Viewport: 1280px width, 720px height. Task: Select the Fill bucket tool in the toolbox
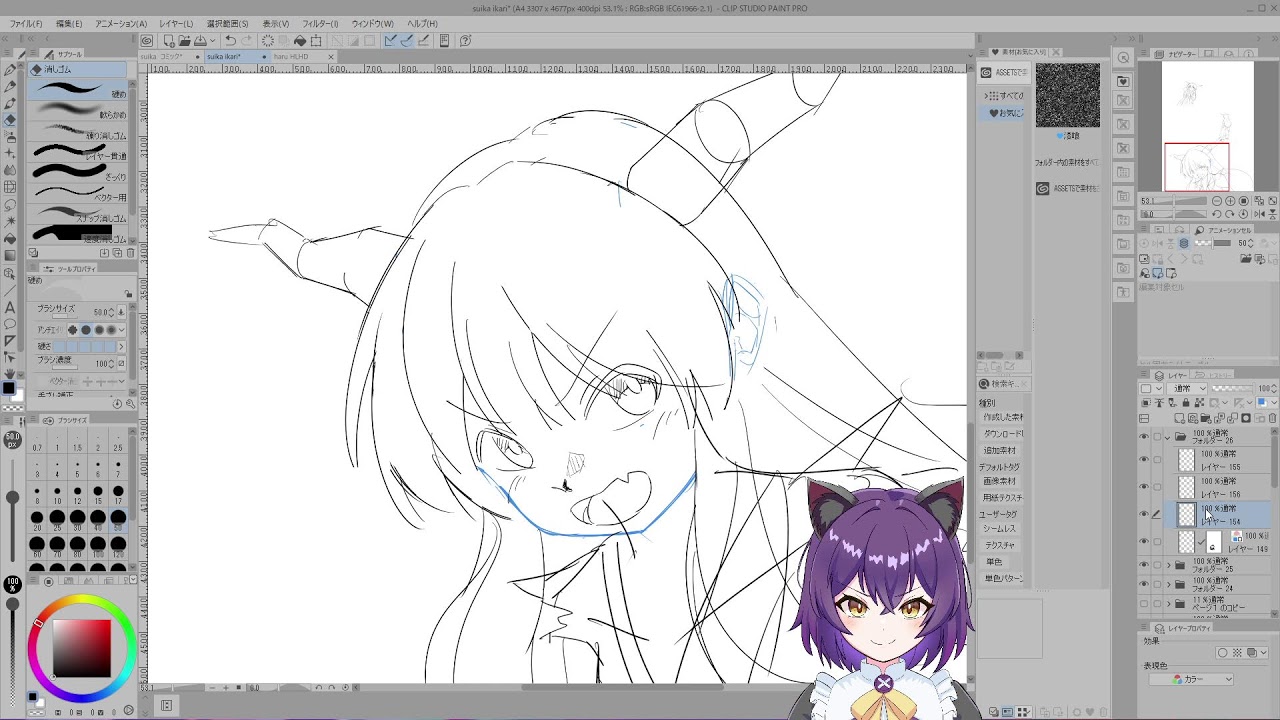tap(10, 240)
